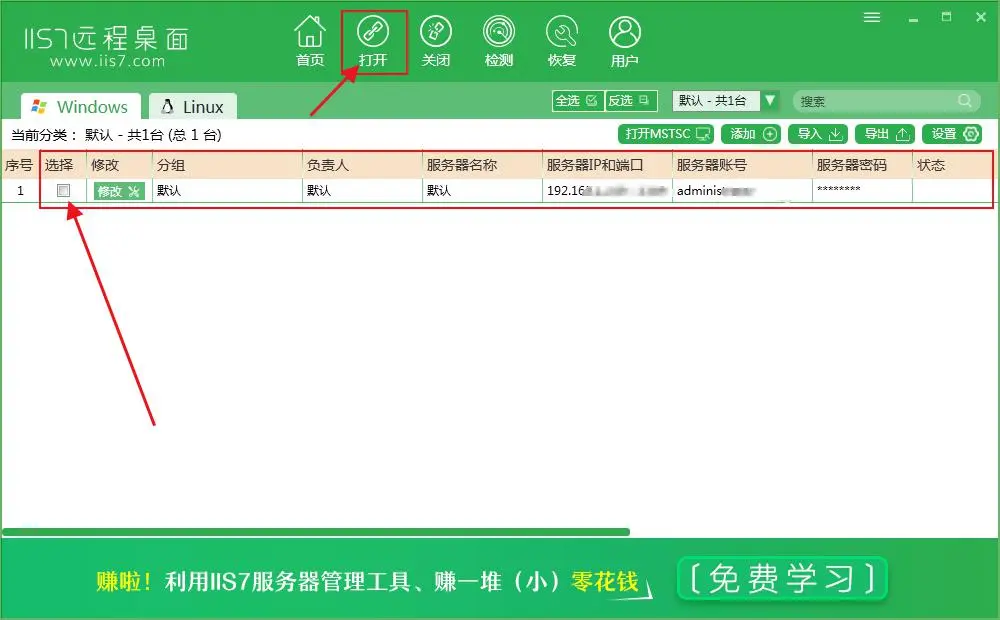Screen dimensions: 1000x620
Task: Click the row number 1 cell
Action: click(x=20, y=191)
